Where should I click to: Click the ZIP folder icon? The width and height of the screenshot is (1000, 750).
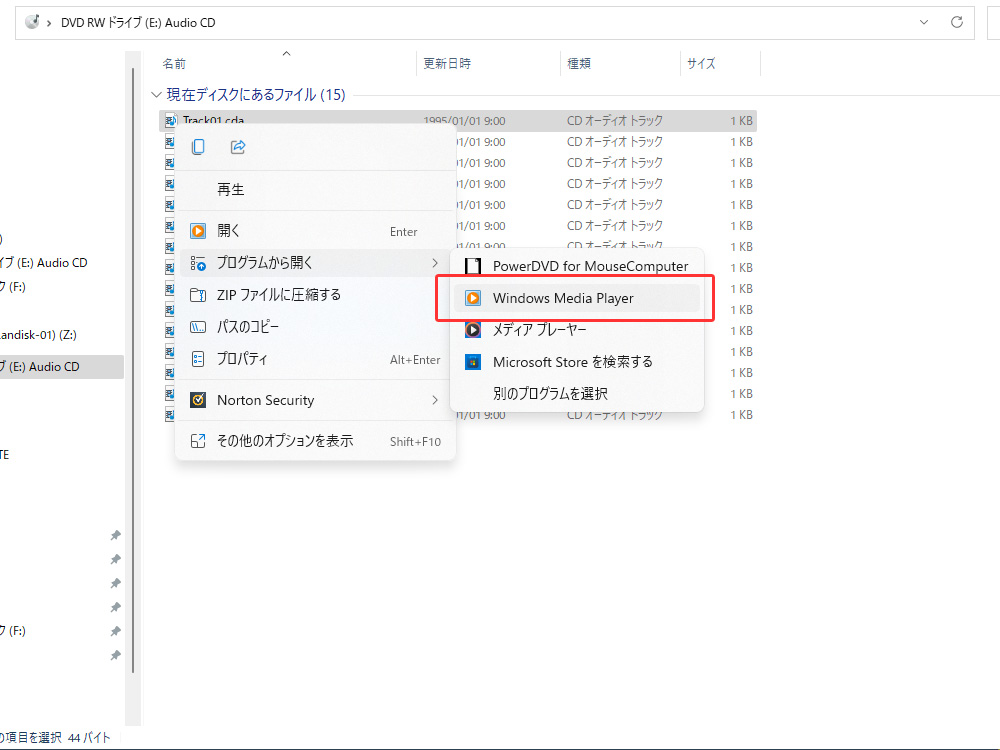click(x=198, y=295)
